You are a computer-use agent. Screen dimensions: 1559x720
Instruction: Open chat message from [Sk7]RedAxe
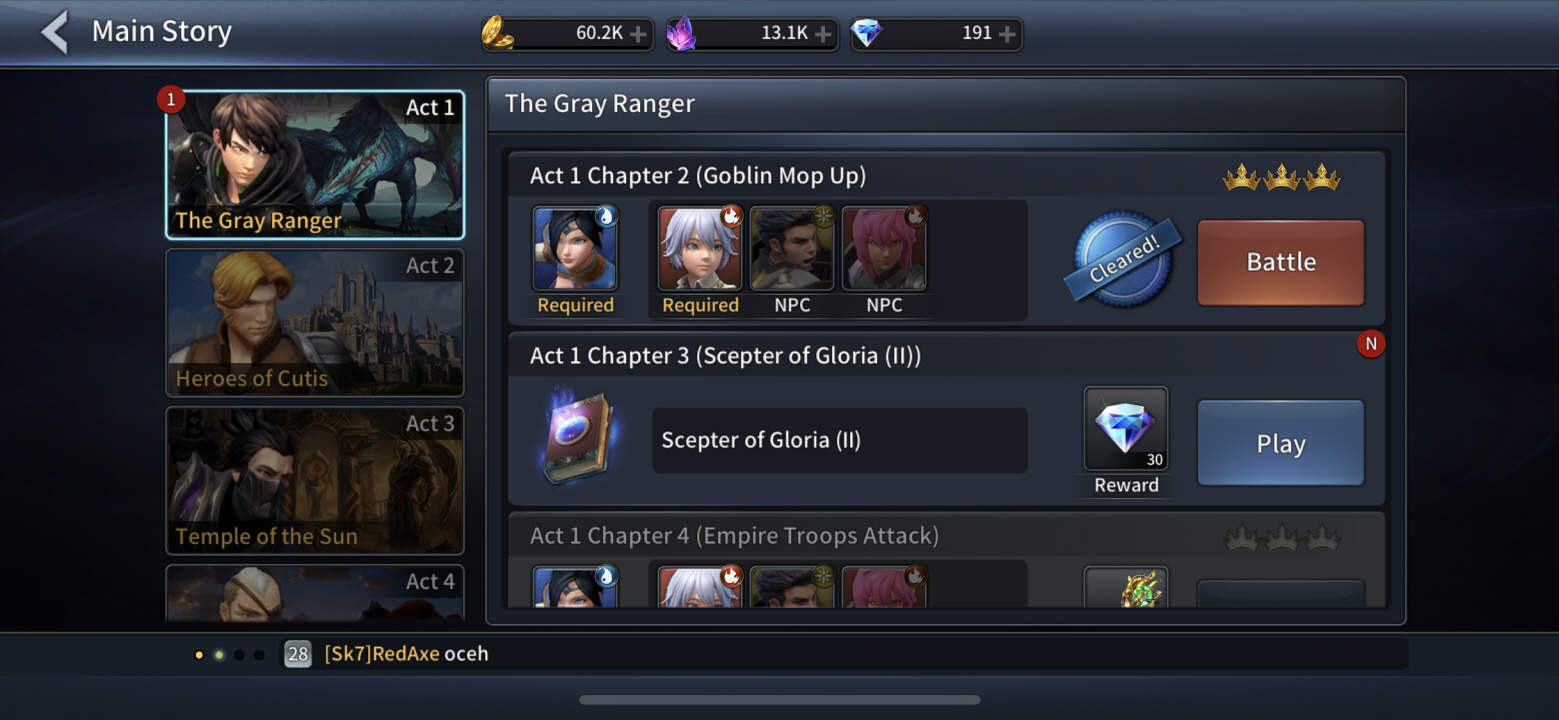coord(406,654)
